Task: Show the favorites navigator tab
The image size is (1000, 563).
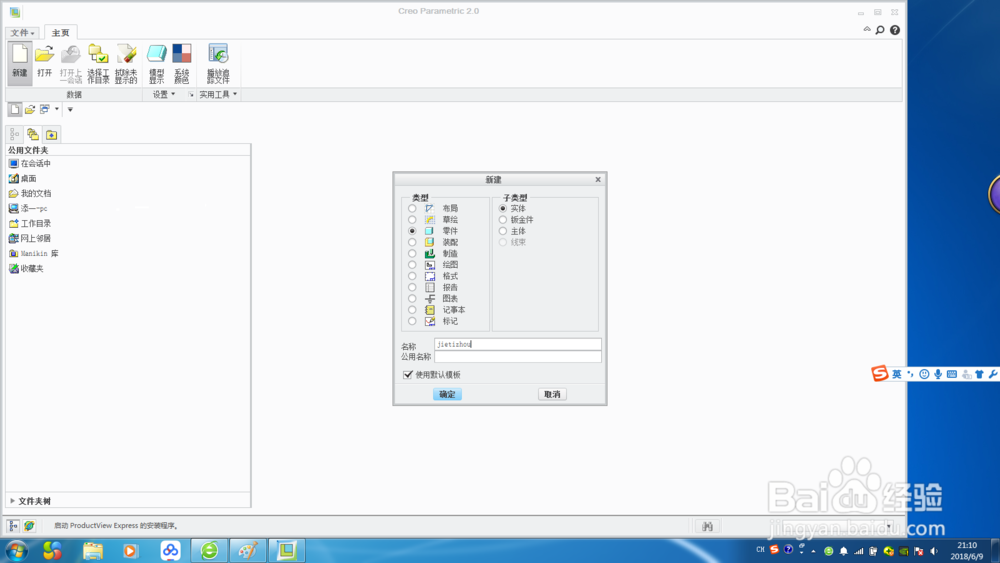Action: [51, 135]
